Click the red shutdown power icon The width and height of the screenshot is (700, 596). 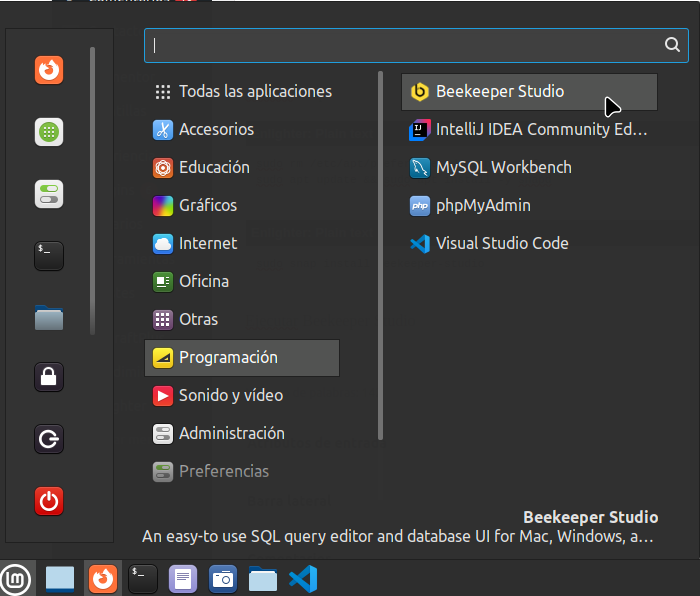49,500
